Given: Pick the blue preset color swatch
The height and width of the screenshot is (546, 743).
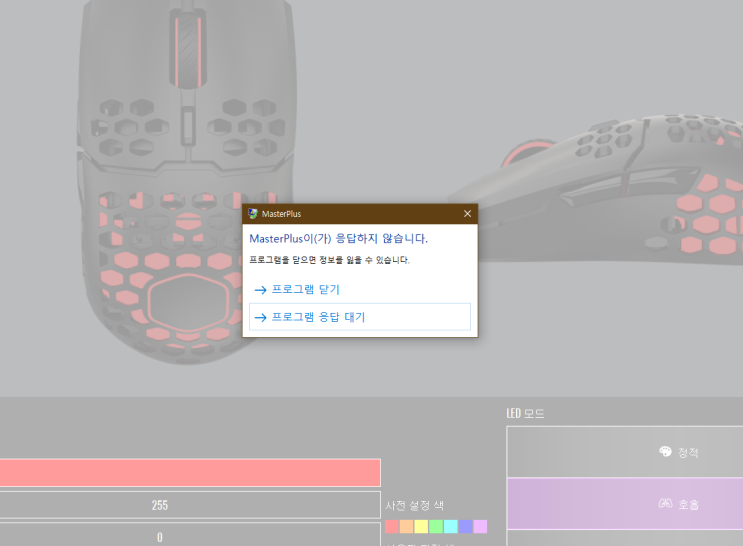Looking at the screenshot, I should click(x=465, y=527).
